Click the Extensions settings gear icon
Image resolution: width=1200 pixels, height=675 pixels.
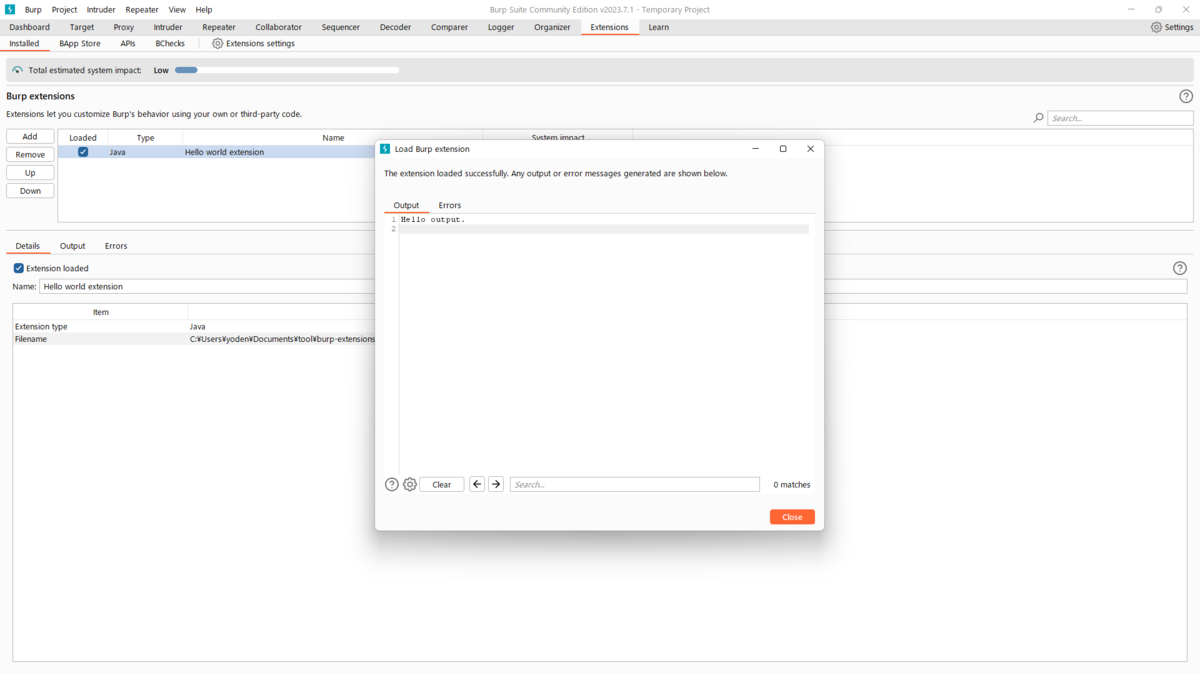[x=218, y=44]
